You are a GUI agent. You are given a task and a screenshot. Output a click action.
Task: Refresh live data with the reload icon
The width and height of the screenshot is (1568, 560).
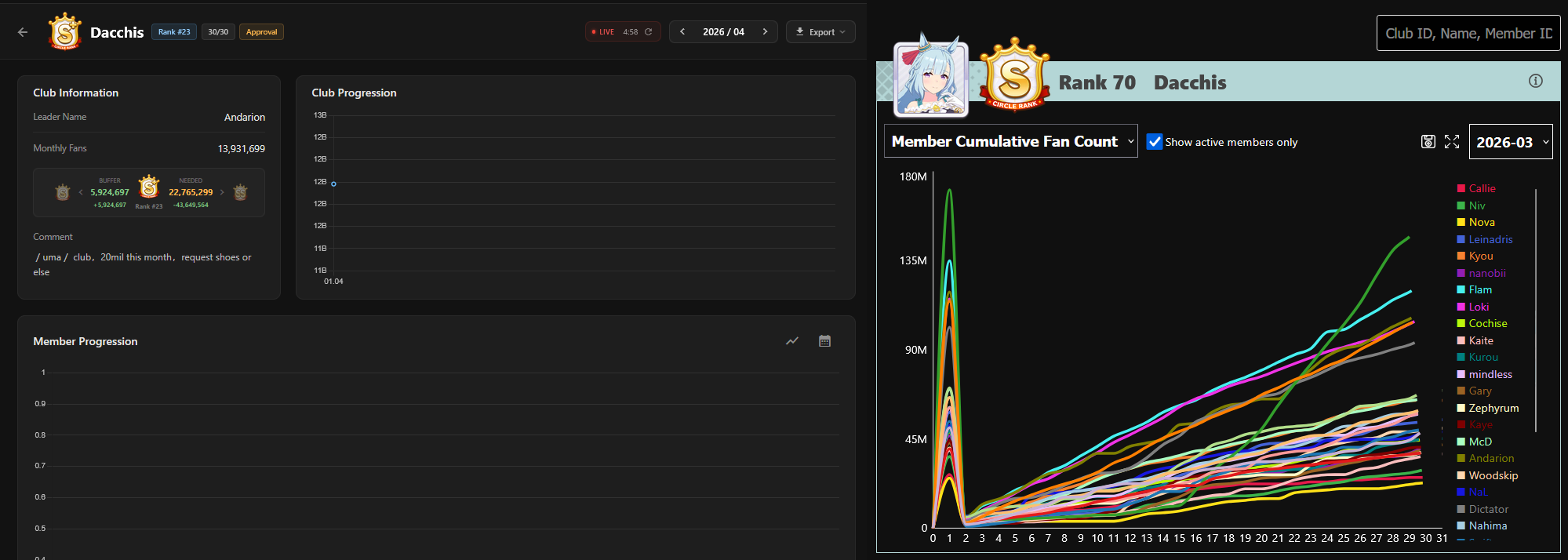[649, 32]
